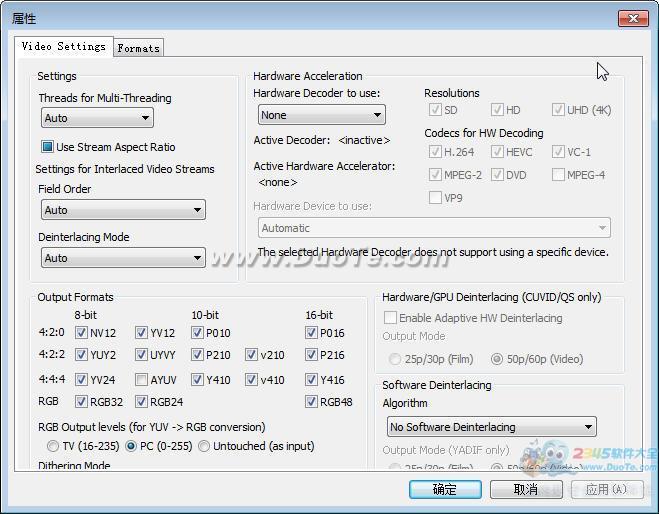Uncheck the Y410 output format
Viewport: 659px width, 514px height.
click(x=197, y=380)
